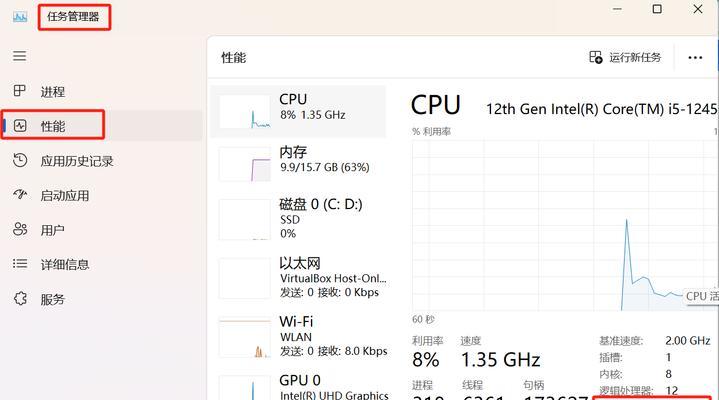
Task: Open 启动应用 startup apps icon
Action: [20, 194]
